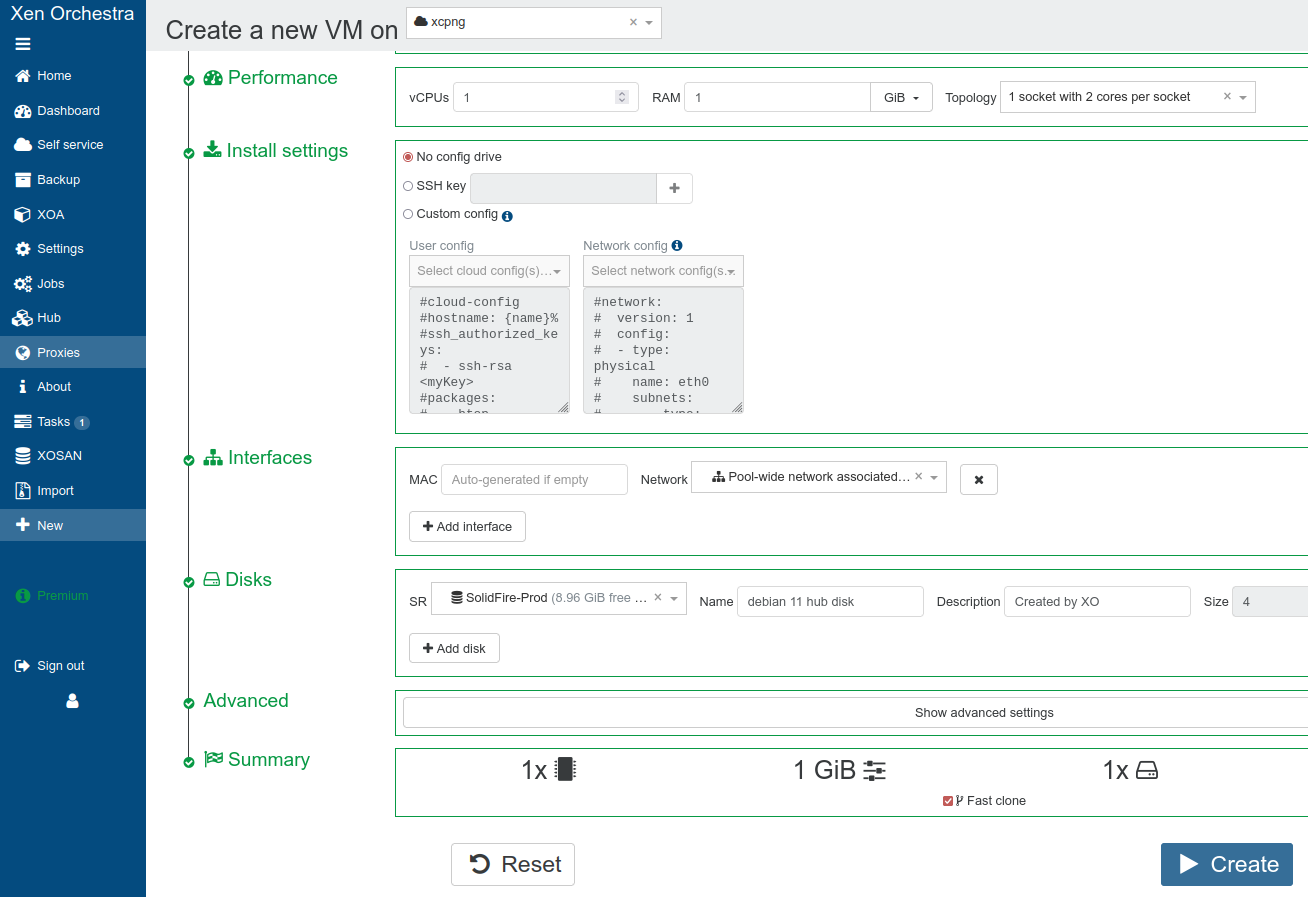Go to the Dashboard section
This screenshot has width=1308, height=897.
pyautogui.click(x=73, y=111)
